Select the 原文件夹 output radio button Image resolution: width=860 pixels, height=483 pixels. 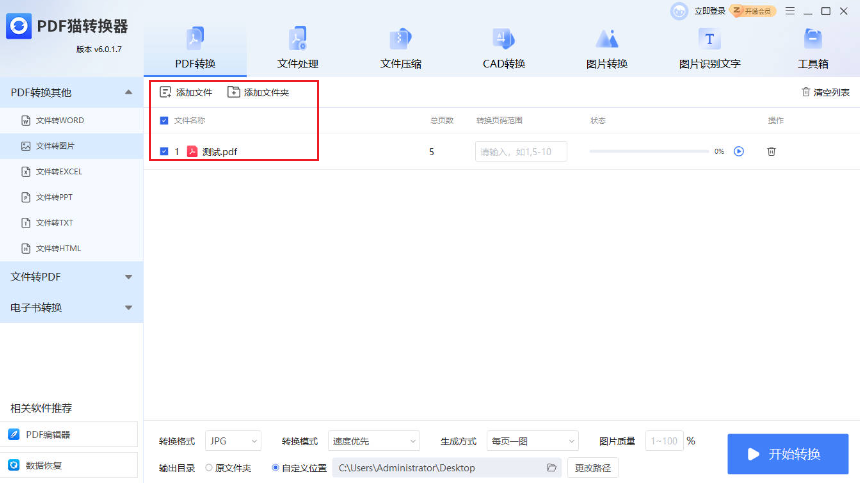(x=209, y=467)
